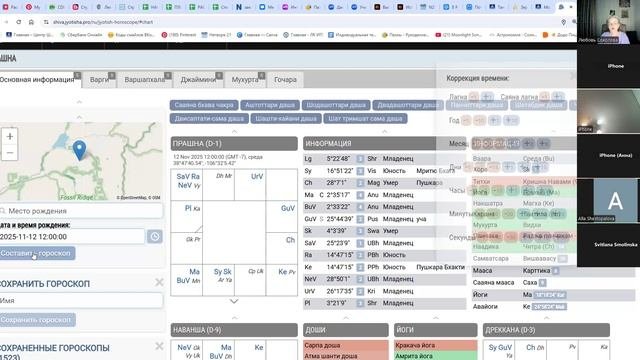Click badge next to Сака in Саяна мааса
This screenshot has width=640, height=360.
[542, 282]
